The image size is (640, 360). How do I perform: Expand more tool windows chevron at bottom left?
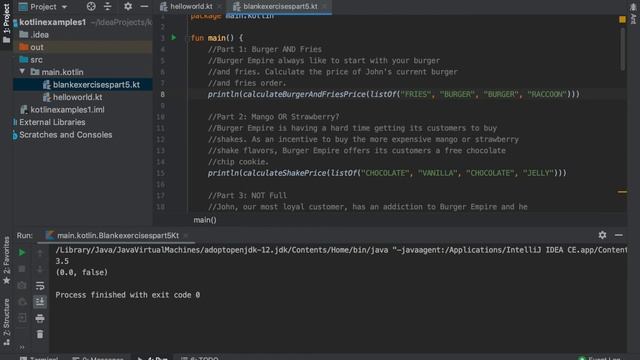(22, 347)
